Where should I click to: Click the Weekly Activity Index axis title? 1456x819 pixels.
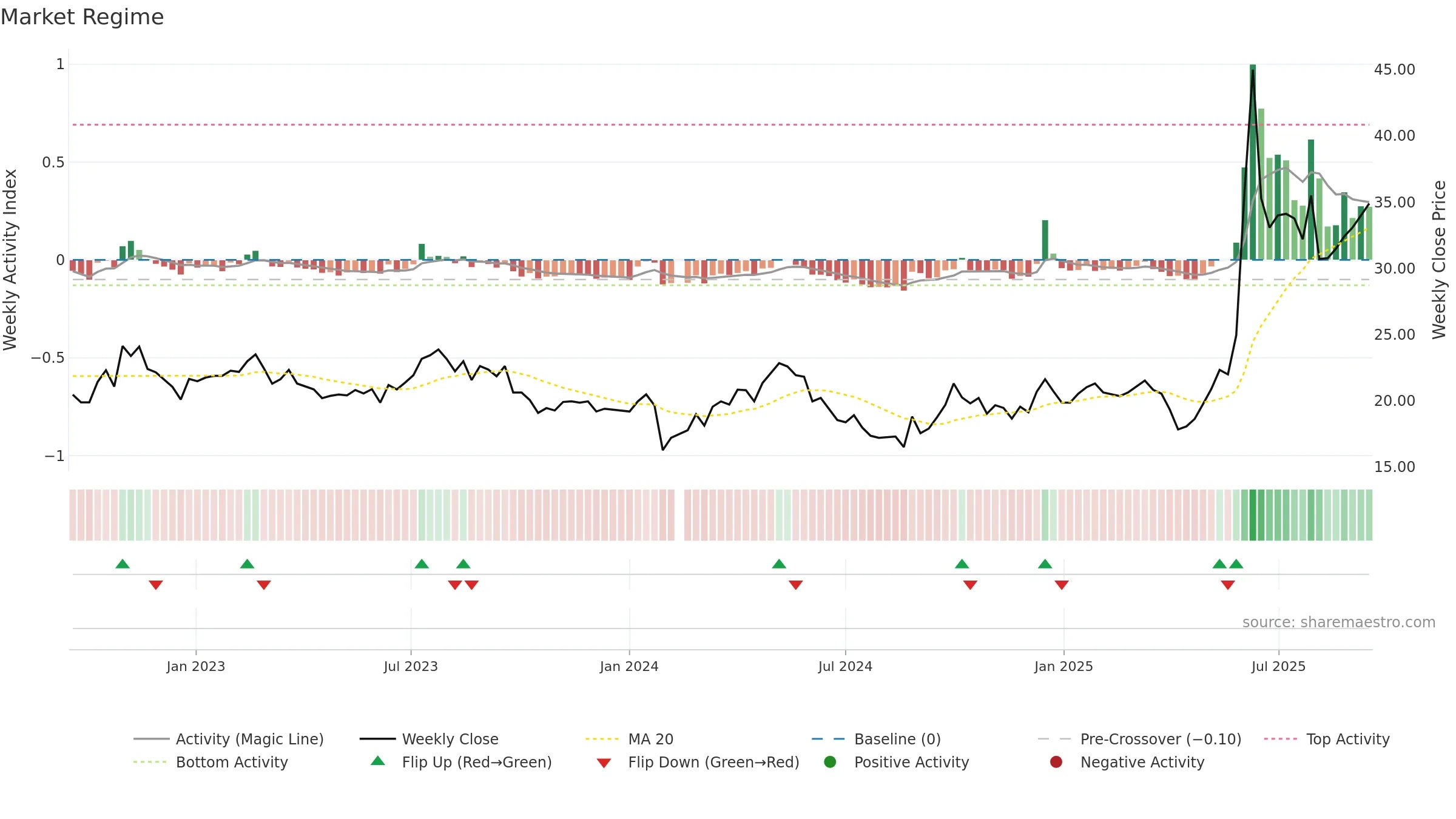(x=10, y=260)
